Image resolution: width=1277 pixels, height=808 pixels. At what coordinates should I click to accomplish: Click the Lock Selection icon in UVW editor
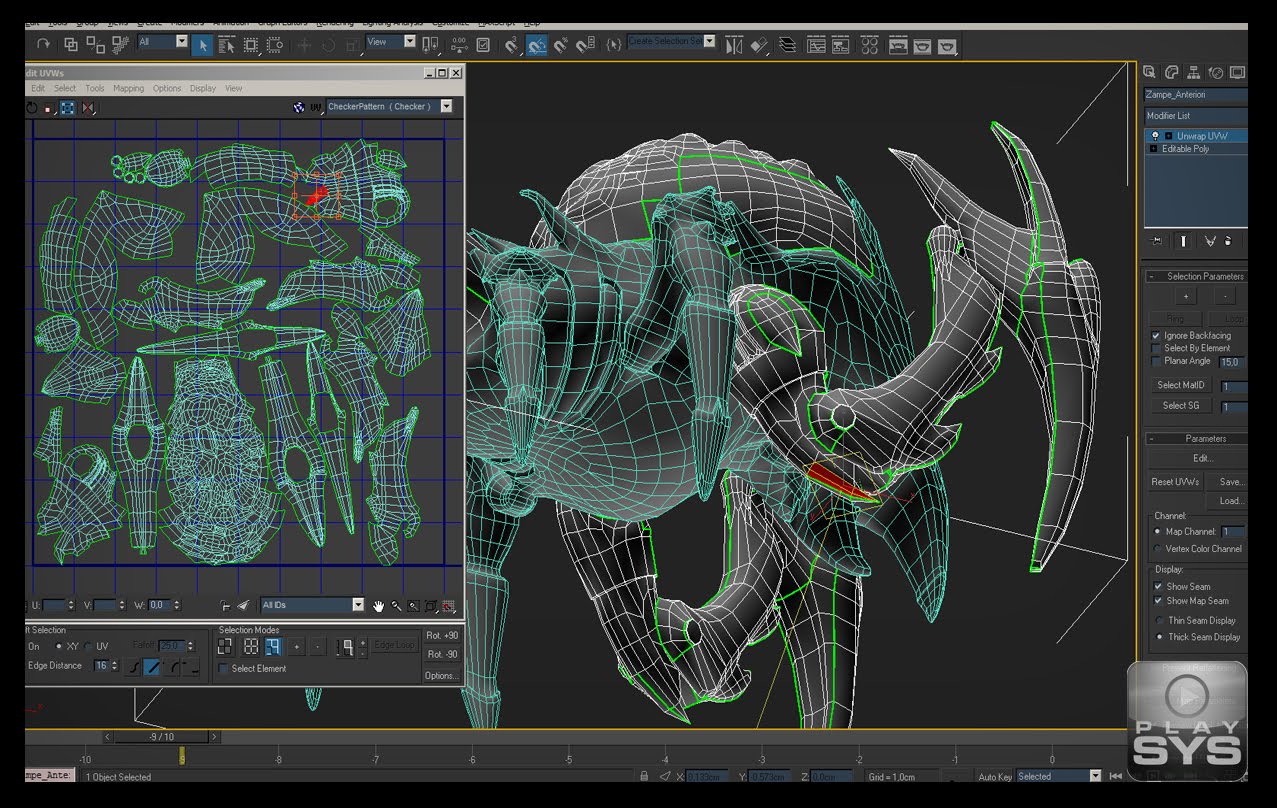tap(226, 606)
